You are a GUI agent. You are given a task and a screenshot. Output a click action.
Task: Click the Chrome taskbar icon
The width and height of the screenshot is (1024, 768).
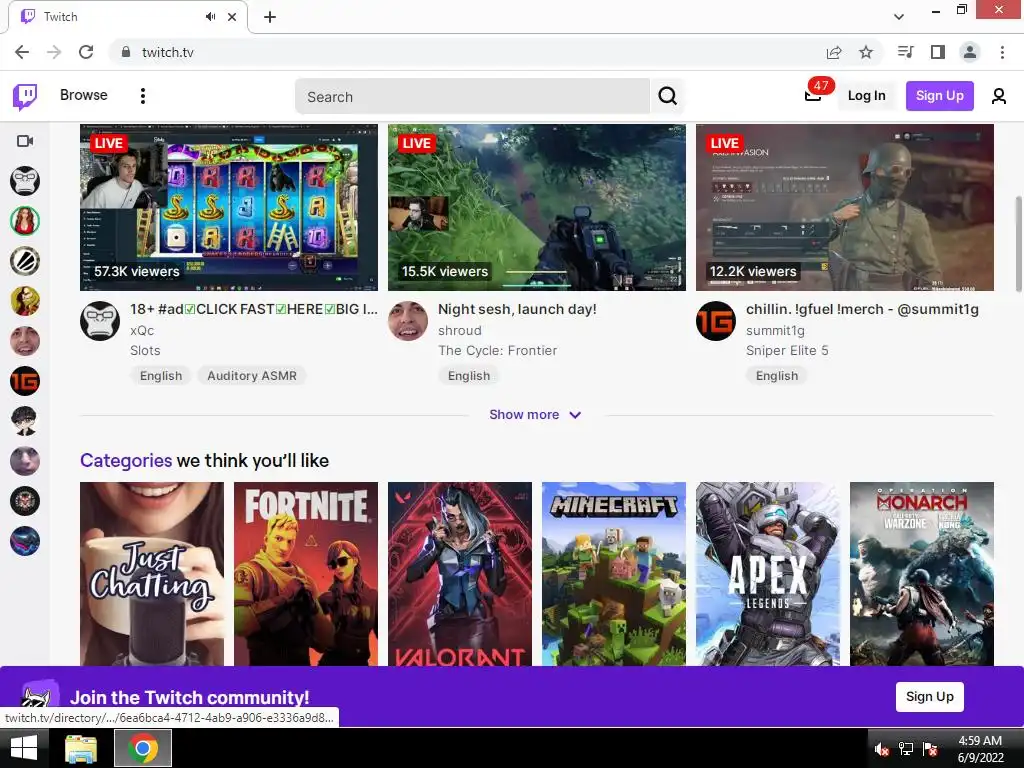point(143,748)
